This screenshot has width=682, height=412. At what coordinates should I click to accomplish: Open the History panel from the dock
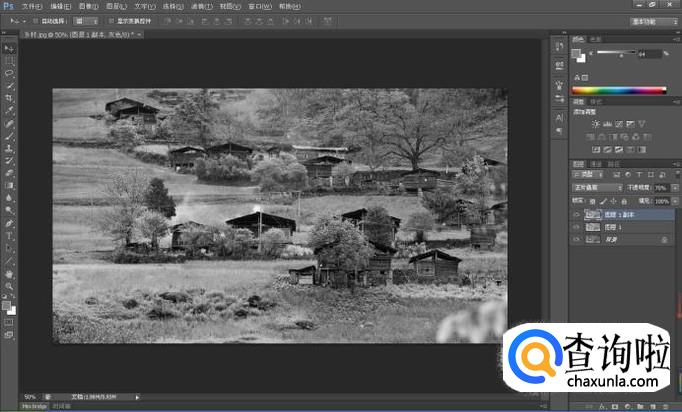(x=559, y=47)
